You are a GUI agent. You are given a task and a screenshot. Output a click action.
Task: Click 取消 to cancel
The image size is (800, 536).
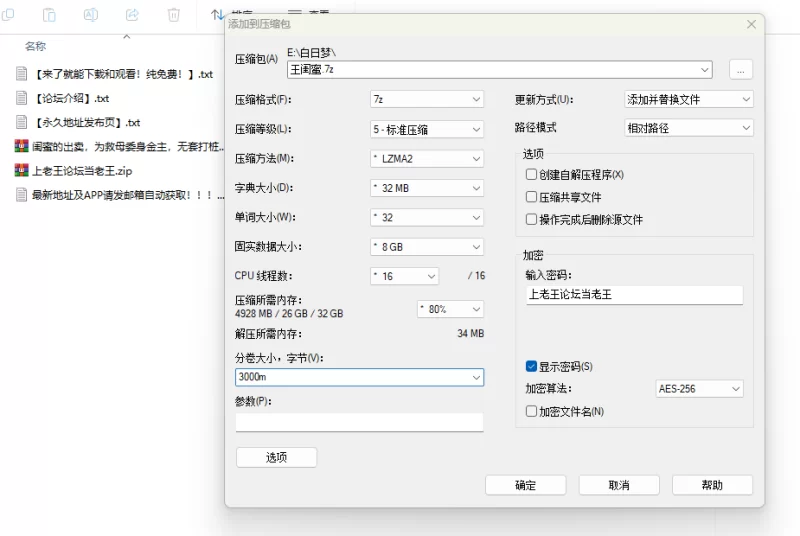pyautogui.click(x=619, y=485)
